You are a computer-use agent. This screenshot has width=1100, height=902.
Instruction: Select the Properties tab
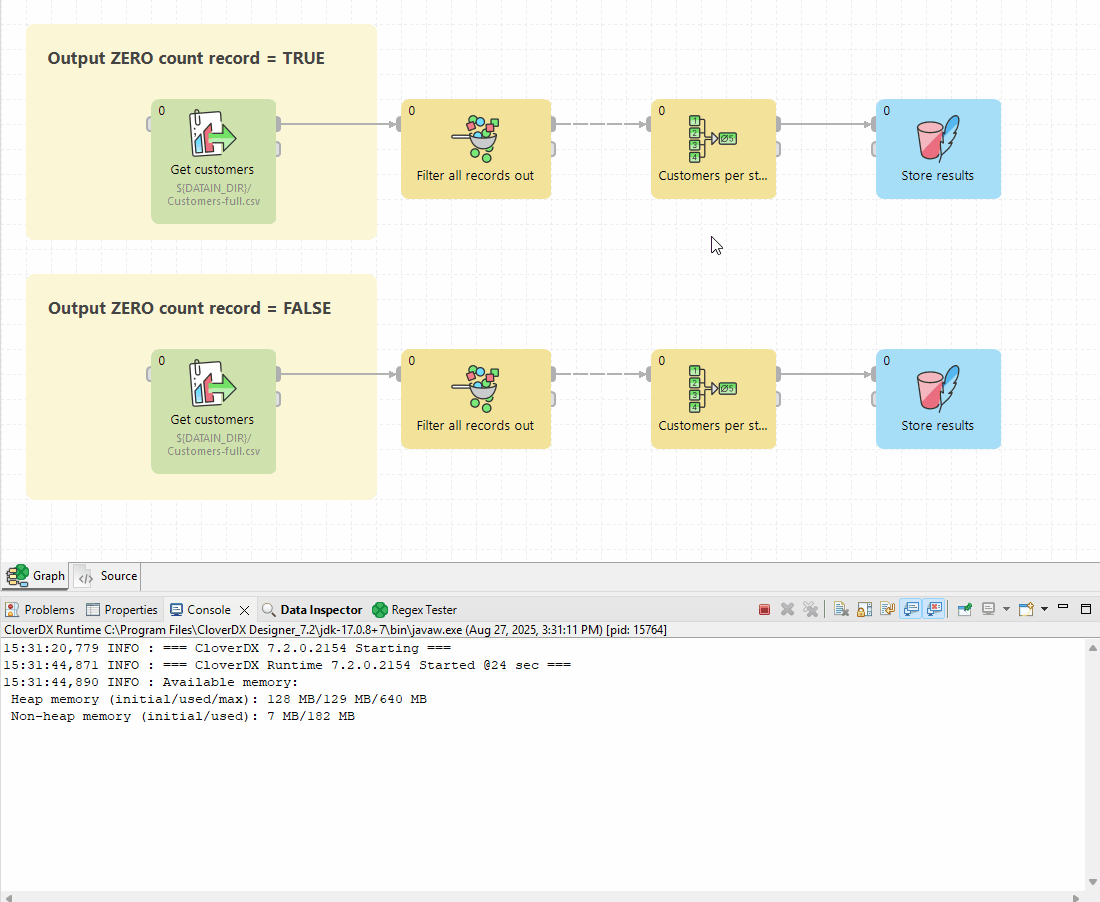122,610
